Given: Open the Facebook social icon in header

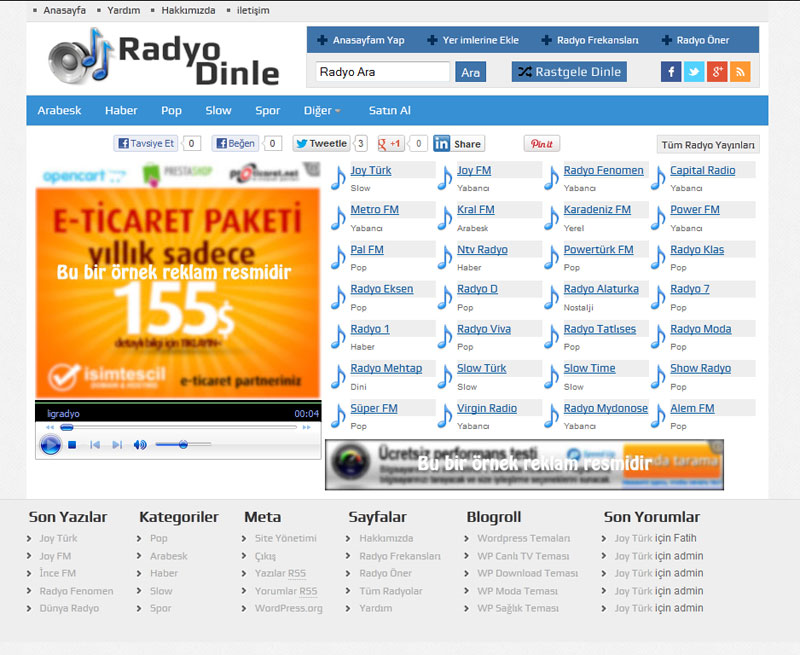Looking at the screenshot, I should 671,72.
